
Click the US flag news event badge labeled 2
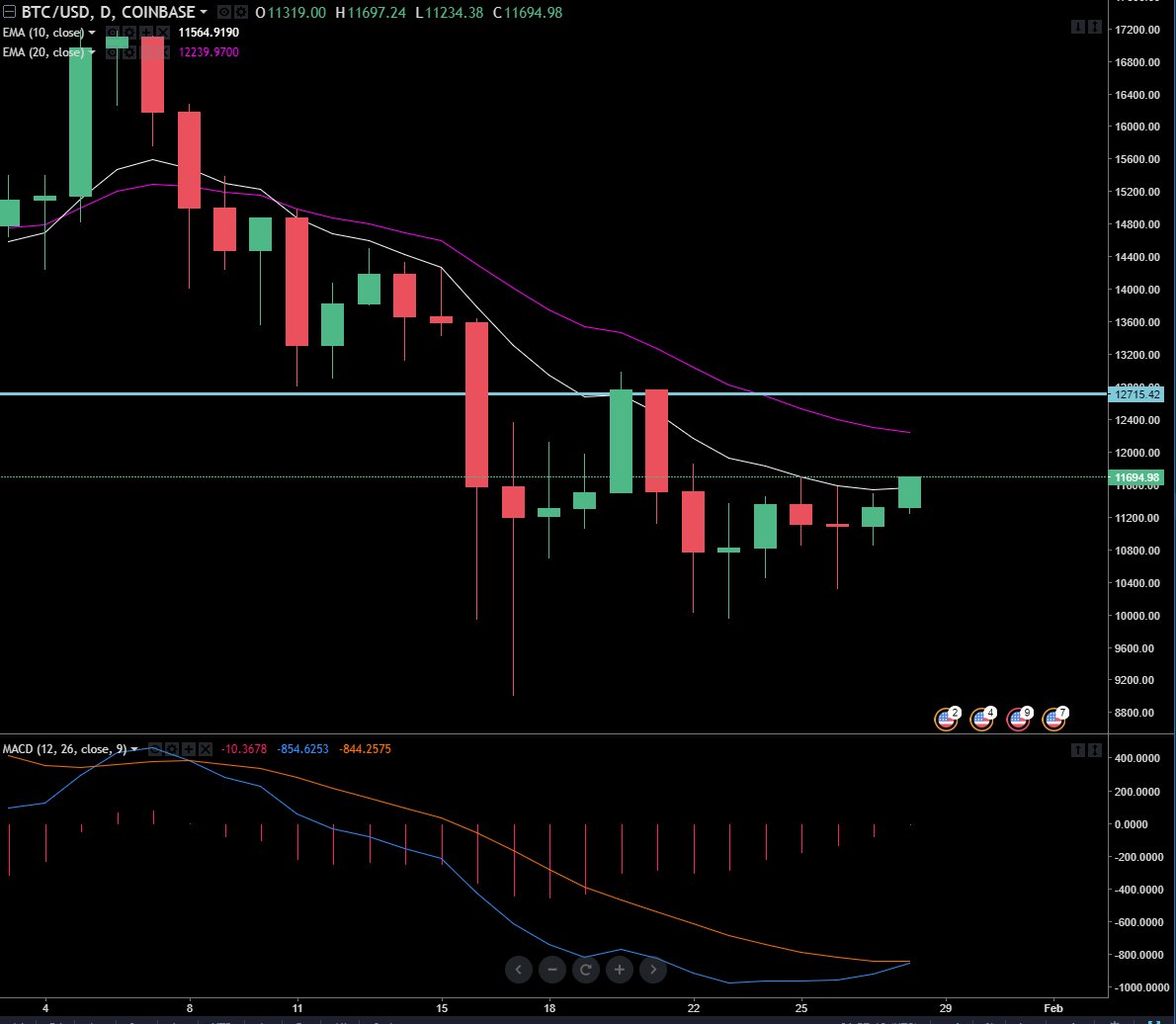pos(946,719)
